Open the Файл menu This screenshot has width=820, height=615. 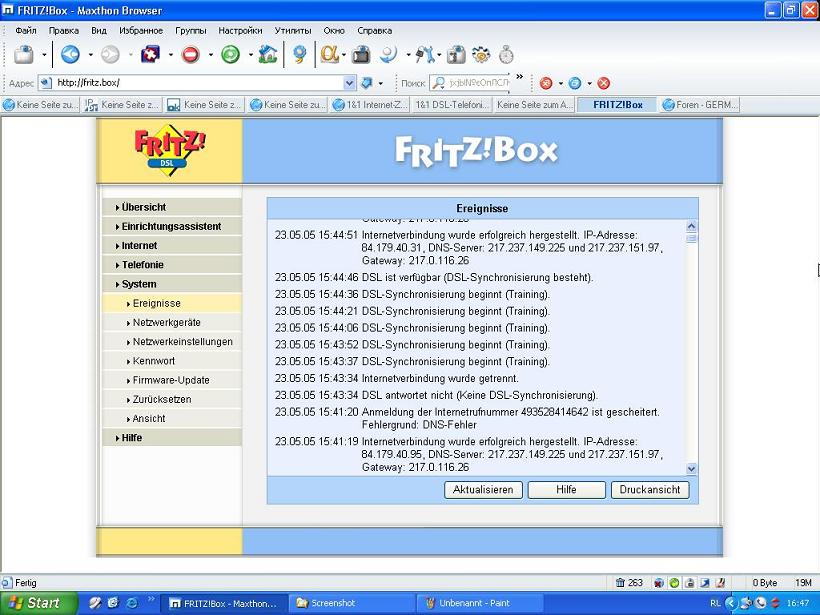point(26,30)
